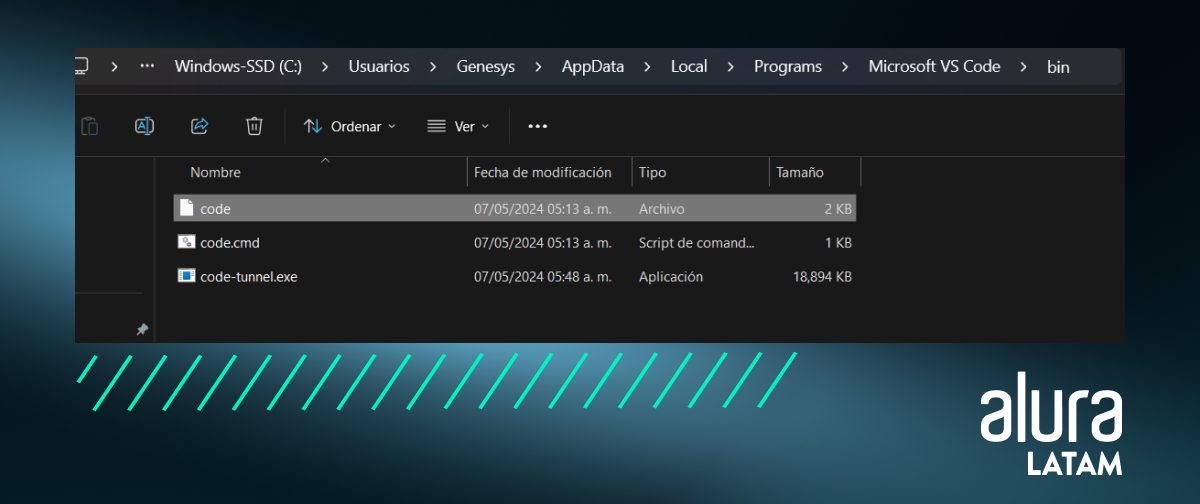This screenshot has height=504, width=1200.
Task: Expand chevron after AppData in path
Action: [x=647, y=67]
